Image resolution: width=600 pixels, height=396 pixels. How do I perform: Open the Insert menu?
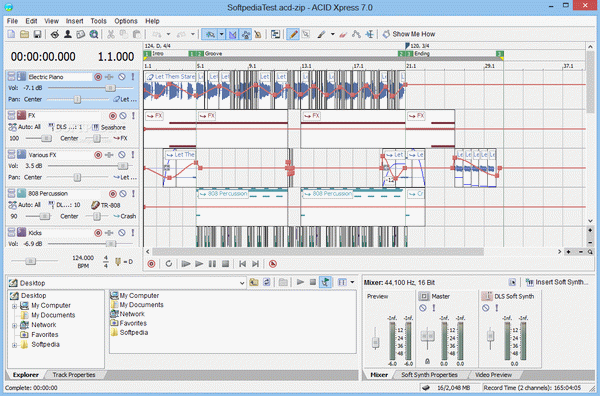point(74,21)
